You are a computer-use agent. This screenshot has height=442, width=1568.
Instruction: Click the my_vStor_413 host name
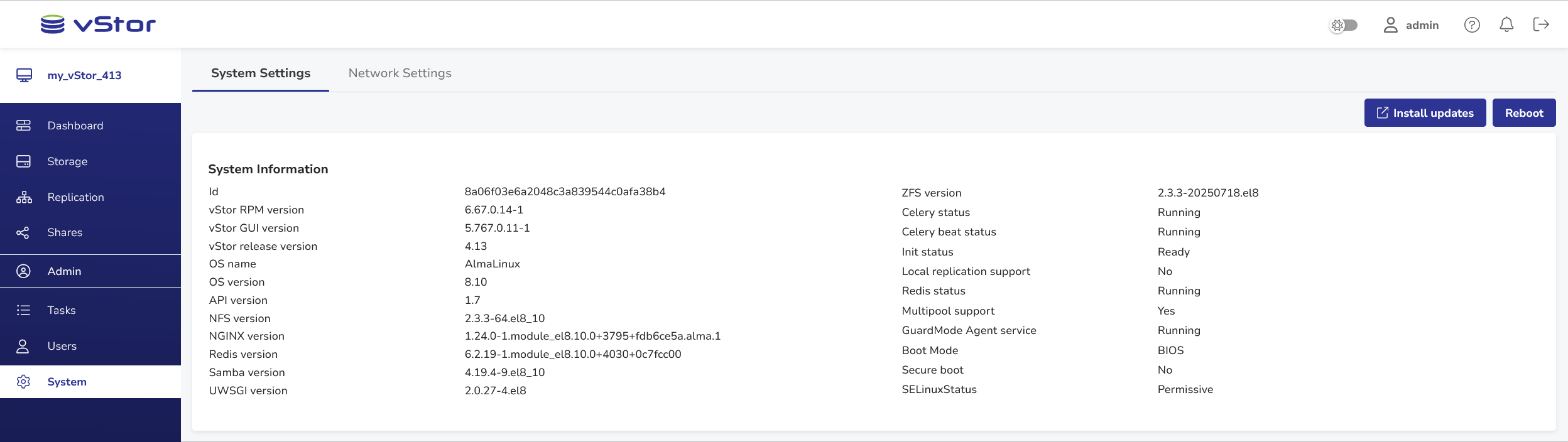tap(84, 75)
